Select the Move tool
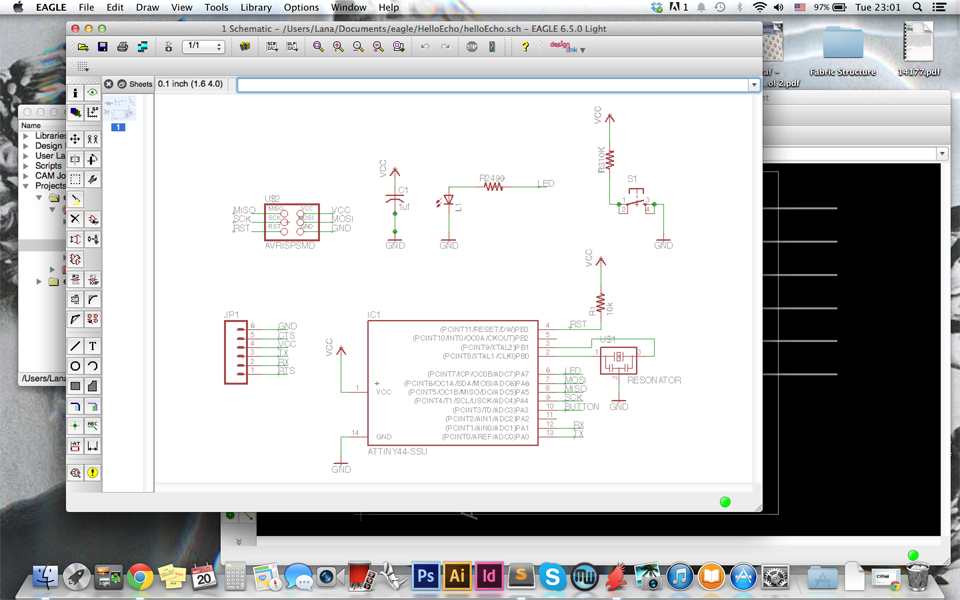This screenshot has height=600, width=960. (75, 139)
